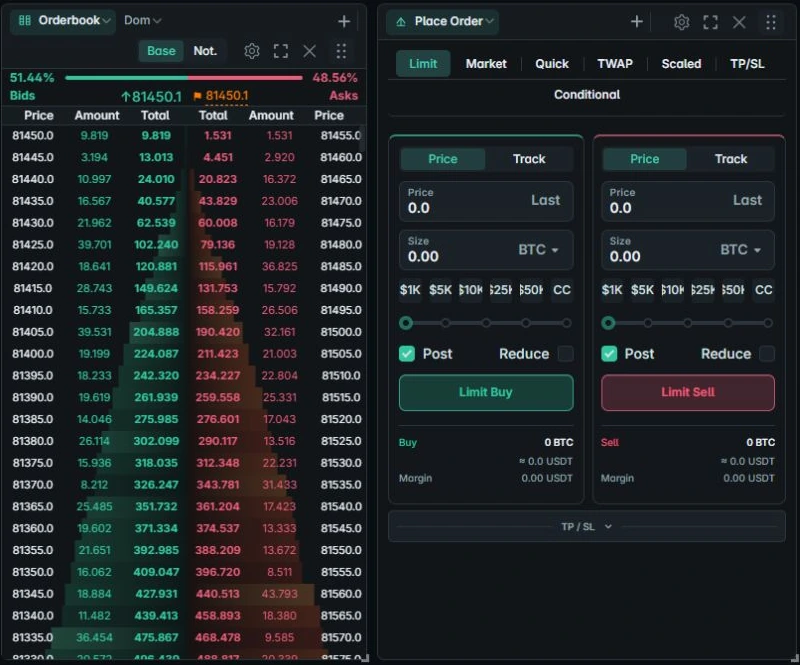Switch to Quick order tab
This screenshot has width=800, height=665.
click(552, 64)
